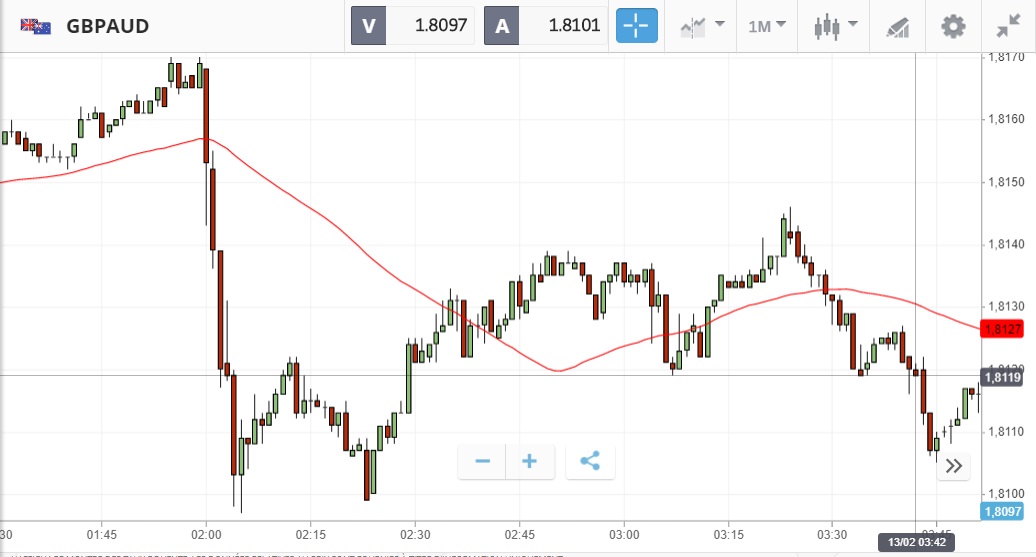The height and width of the screenshot is (557, 1036).
Task: Jump to latest candle with double-arrow button
Action: 953,465
